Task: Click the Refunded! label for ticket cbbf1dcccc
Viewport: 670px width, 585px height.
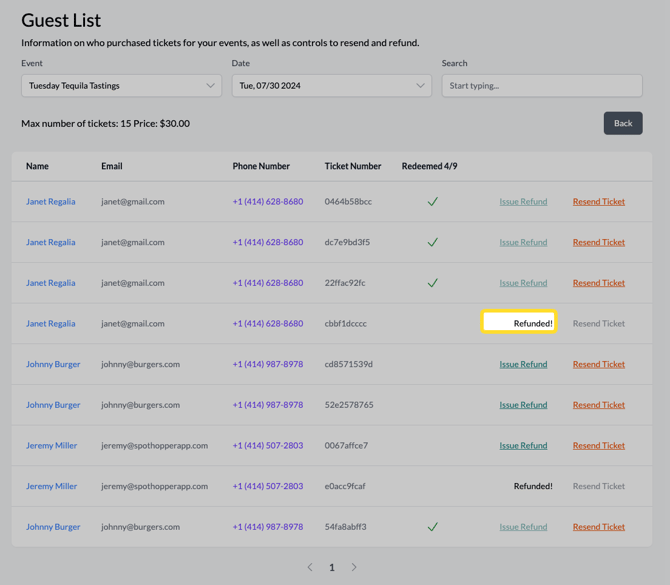Action: [x=532, y=323]
